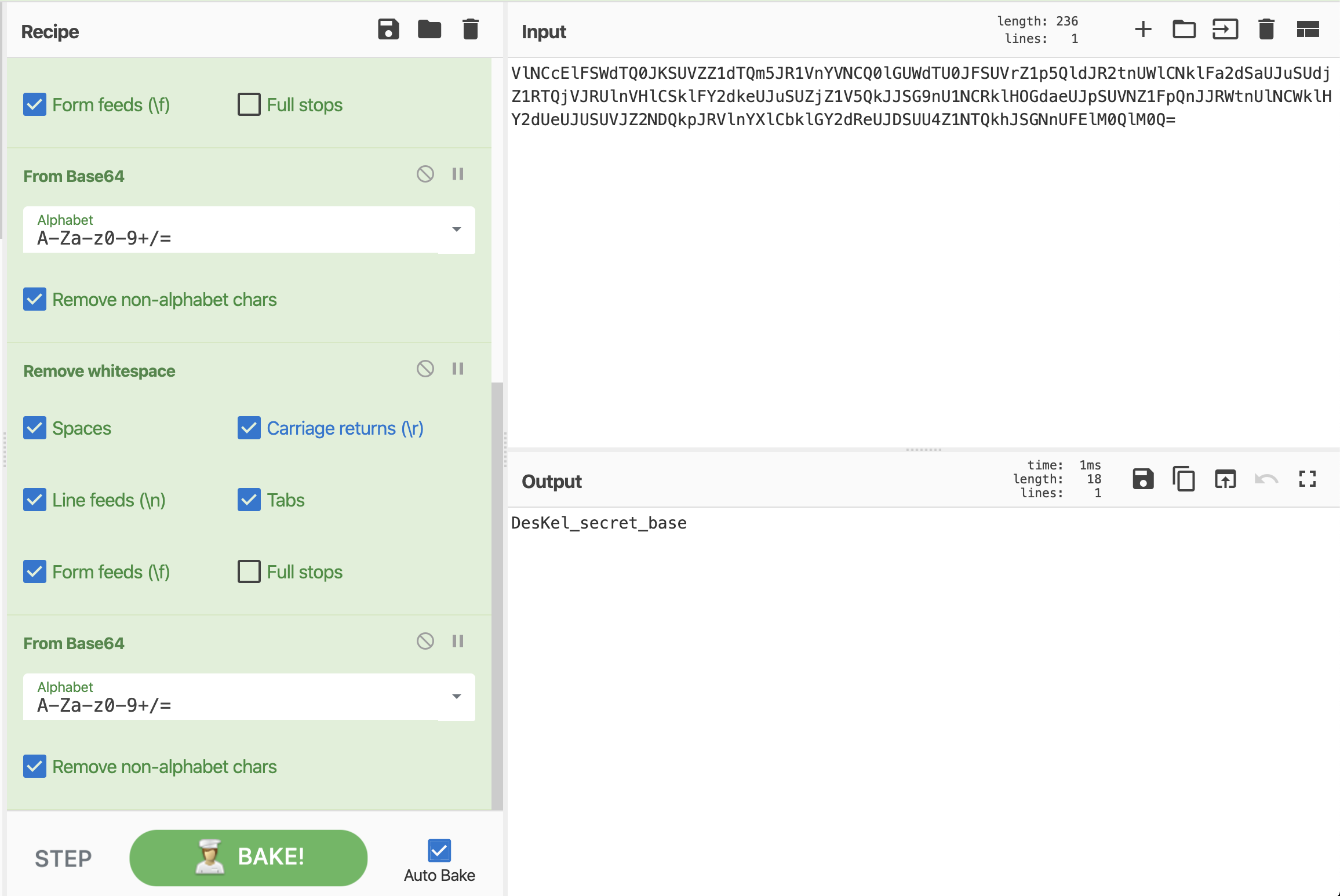Copy the output to the clipboard

point(1184,479)
